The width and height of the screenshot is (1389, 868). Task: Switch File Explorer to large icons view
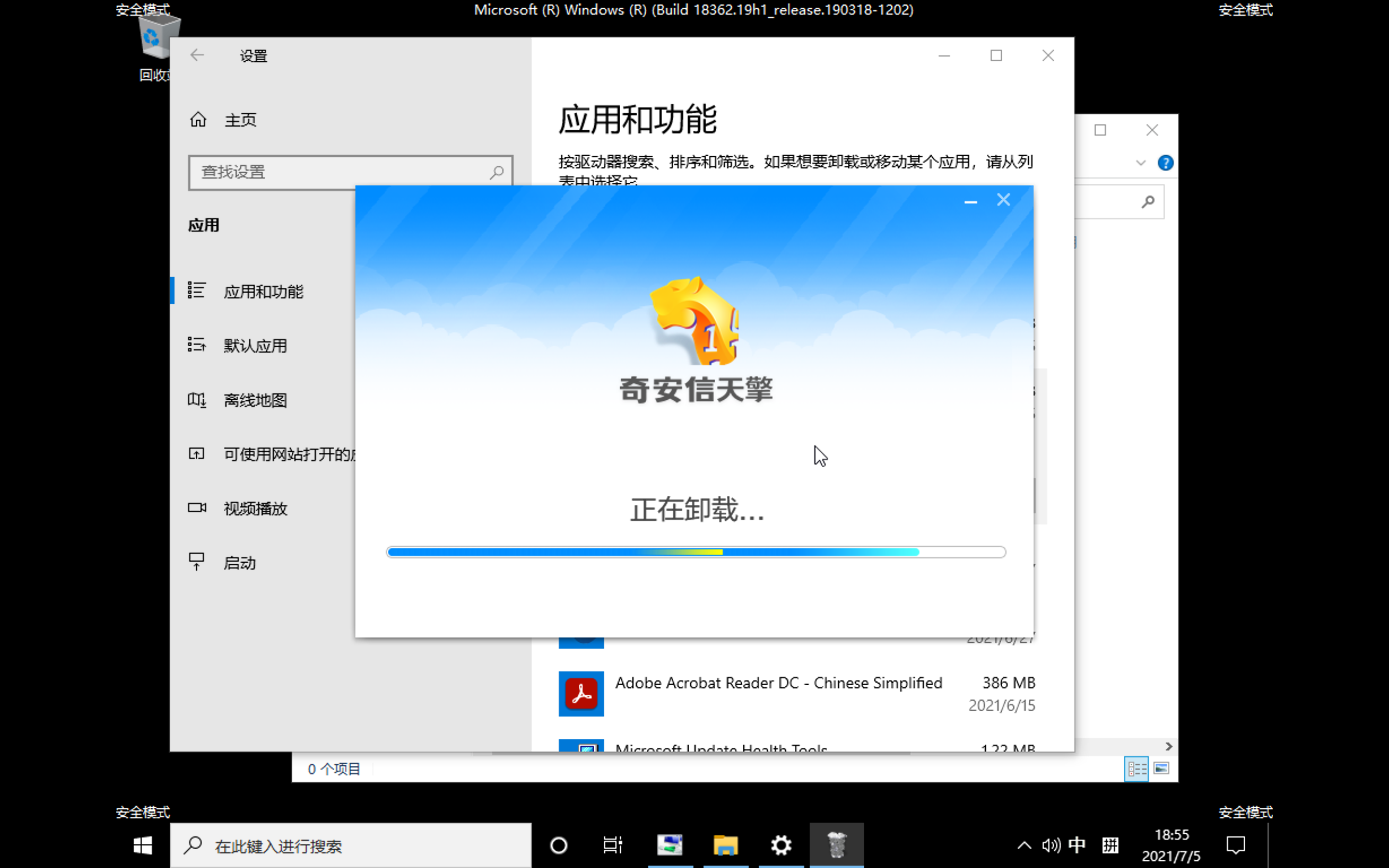pyautogui.click(x=1161, y=769)
